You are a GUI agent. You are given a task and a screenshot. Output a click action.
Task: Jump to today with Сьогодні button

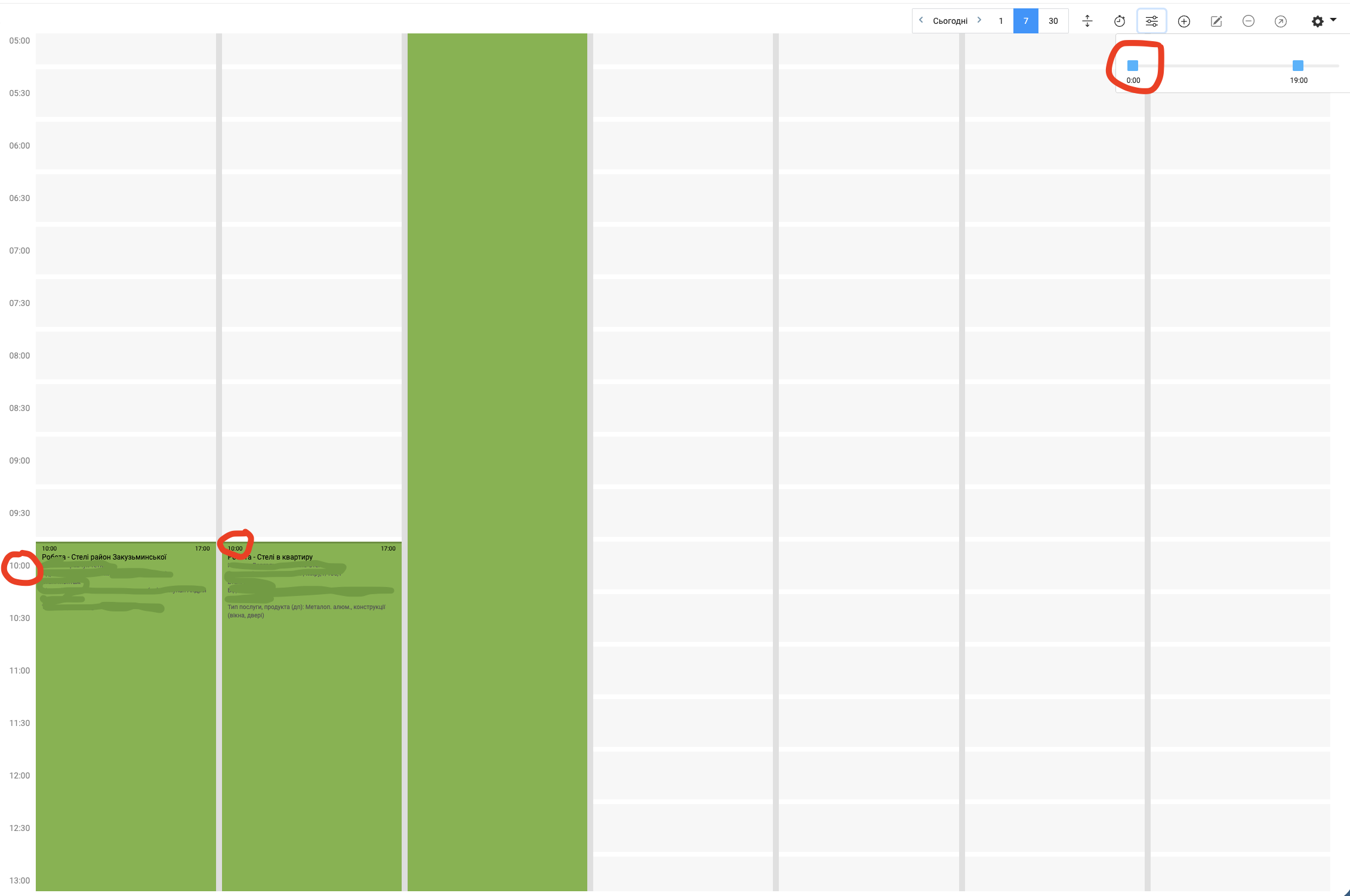point(950,21)
